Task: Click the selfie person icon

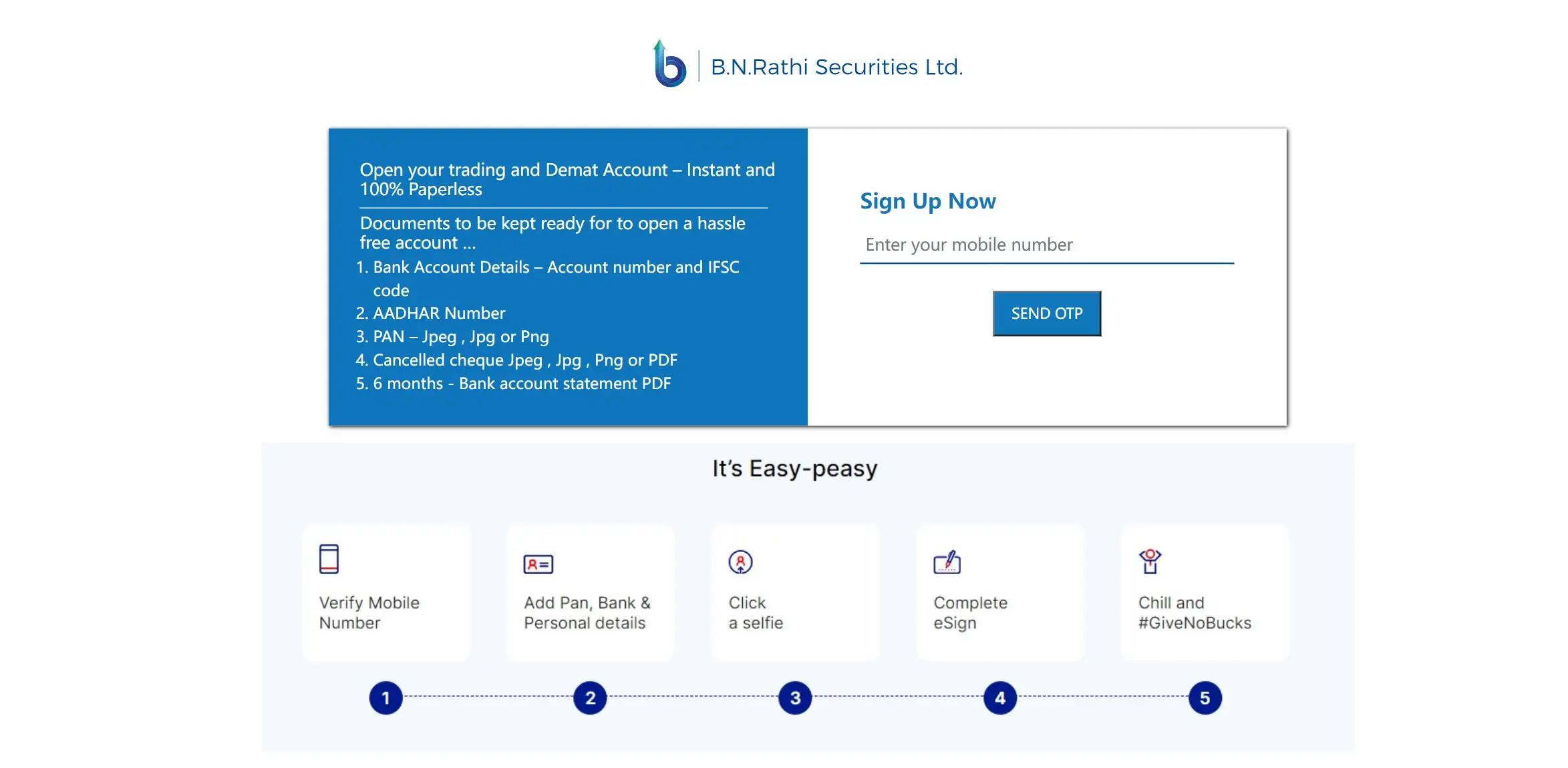Action: [x=740, y=563]
